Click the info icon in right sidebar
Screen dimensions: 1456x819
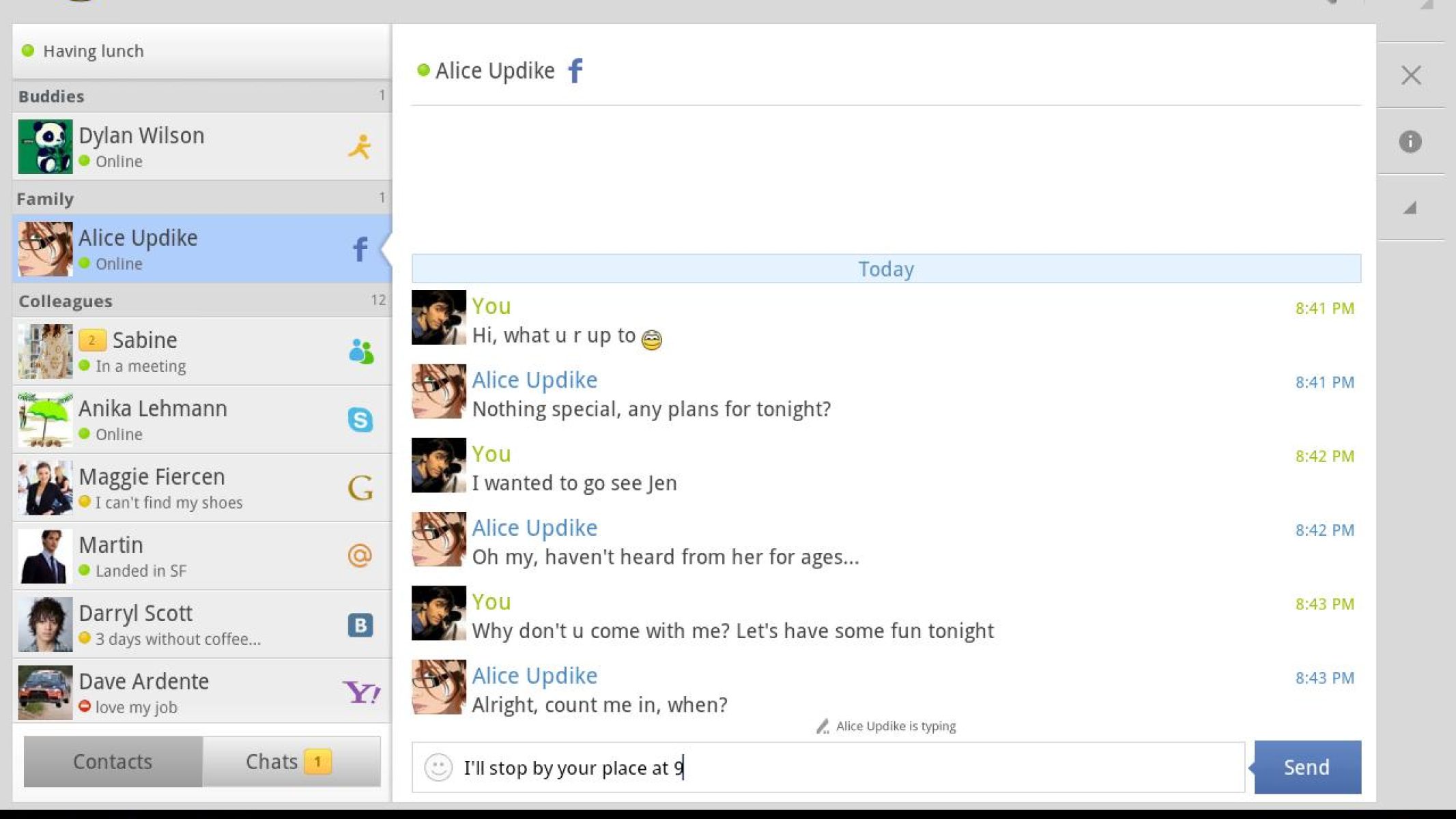click(1410, 141)
